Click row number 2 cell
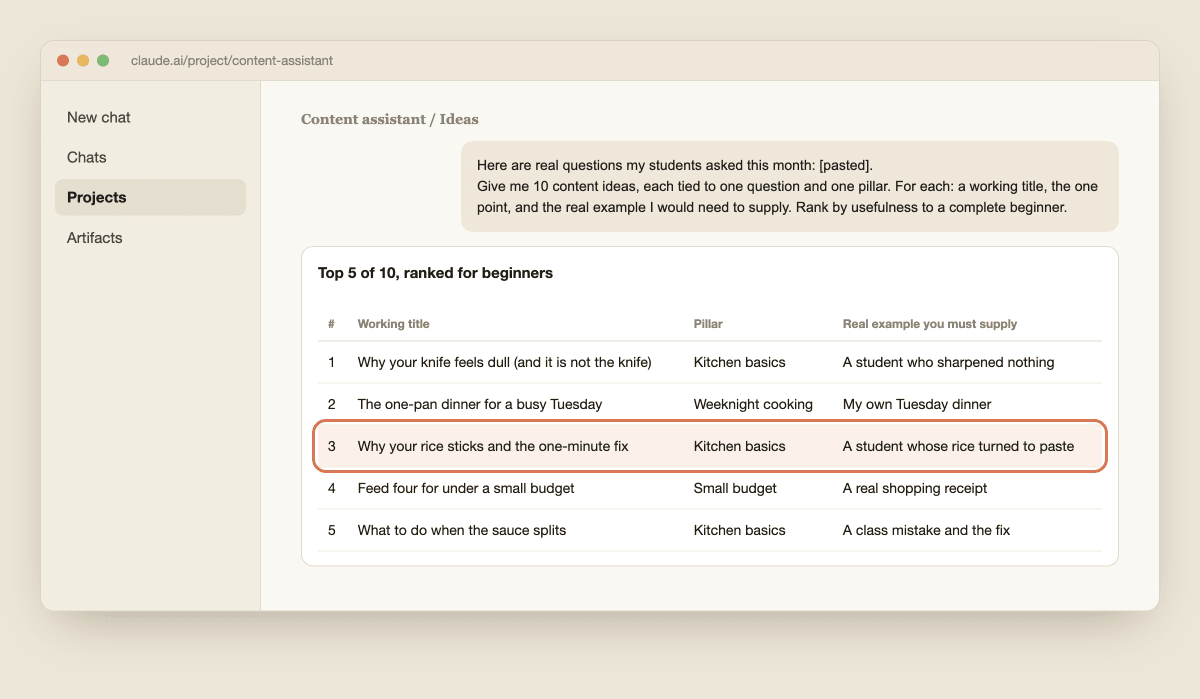 [332, 404]
